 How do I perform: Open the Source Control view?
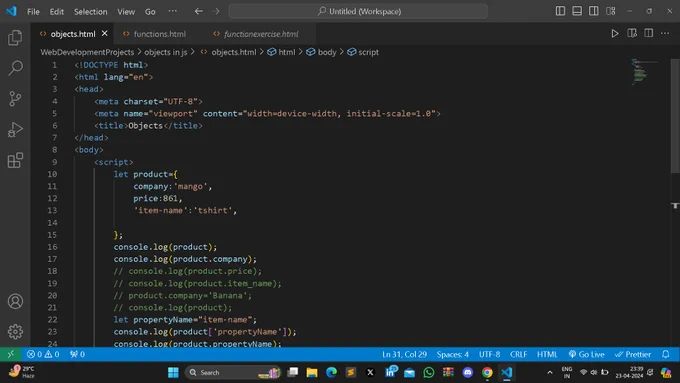pyautogui.click(x=15, y=98)
